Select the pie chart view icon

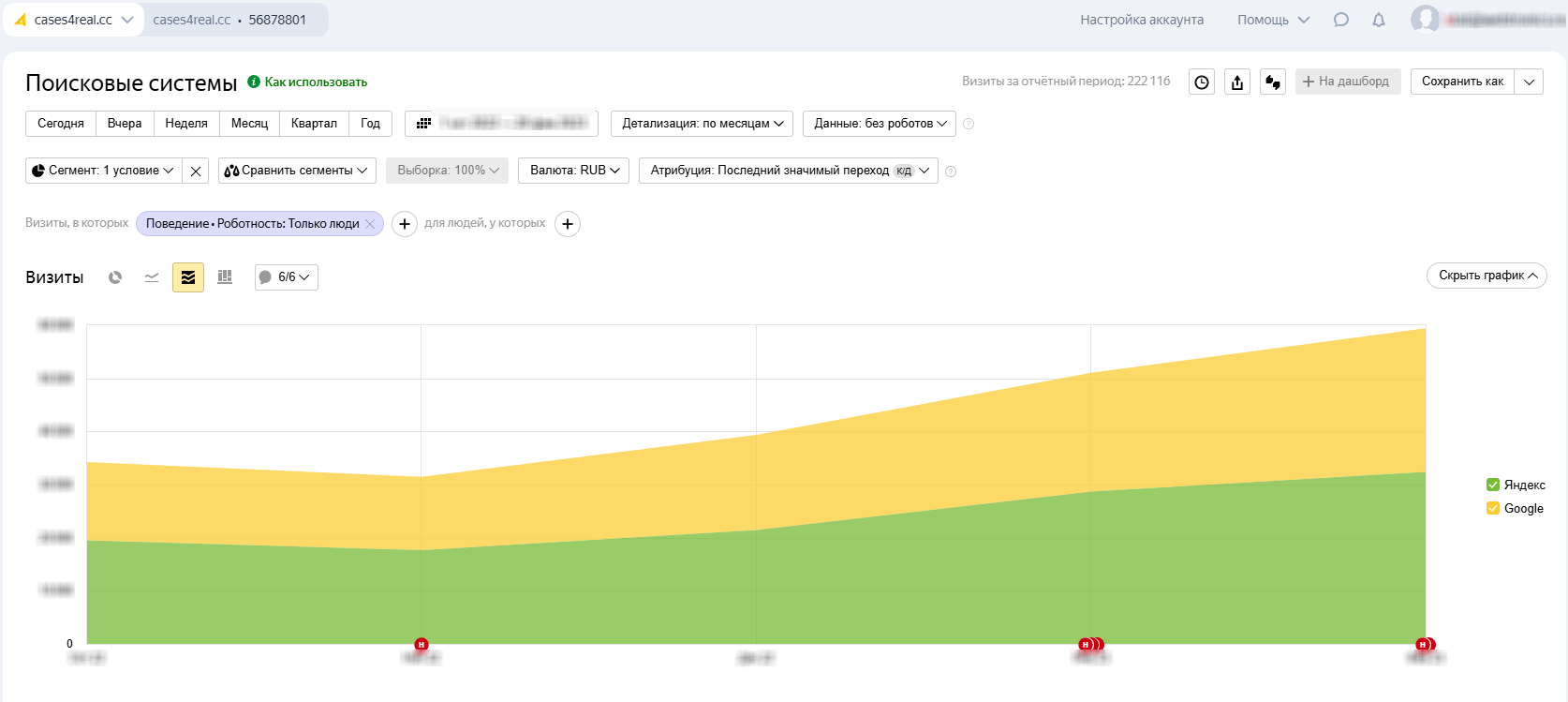click(115, 277)
